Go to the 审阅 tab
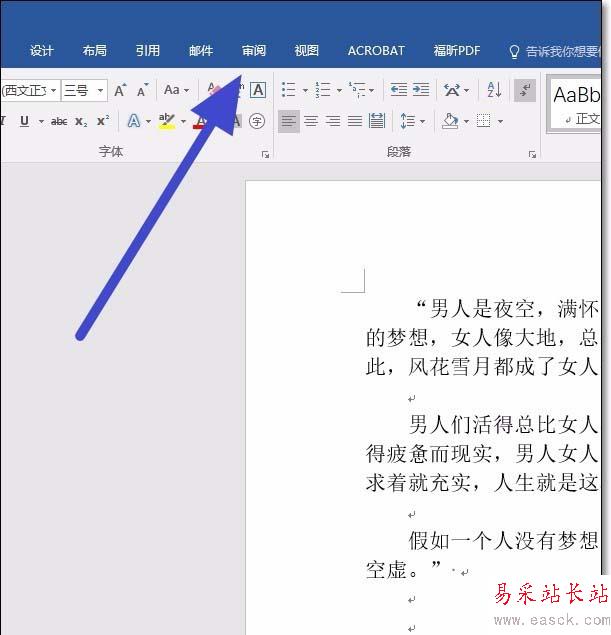 point(254,51)
